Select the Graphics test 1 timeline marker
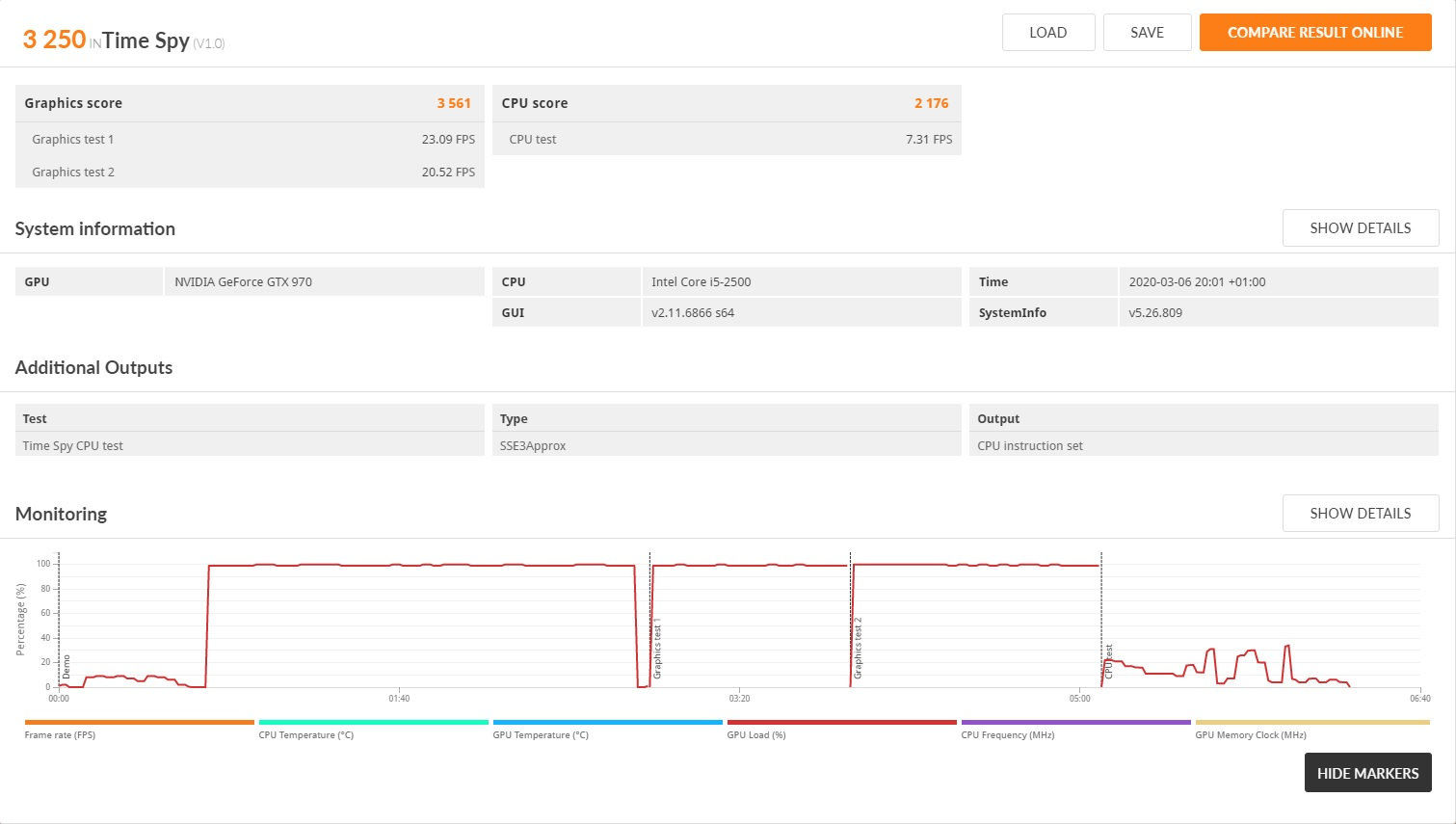 pos(657,651)
